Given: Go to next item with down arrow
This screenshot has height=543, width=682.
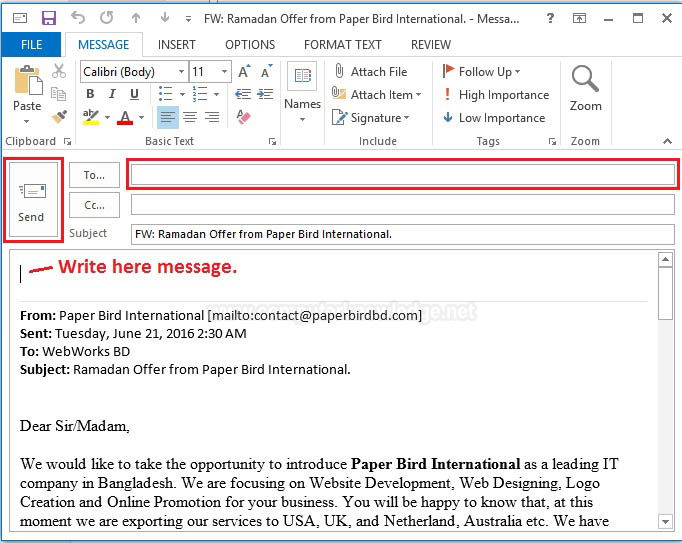Looking at the screenshot, I should 165,18.
